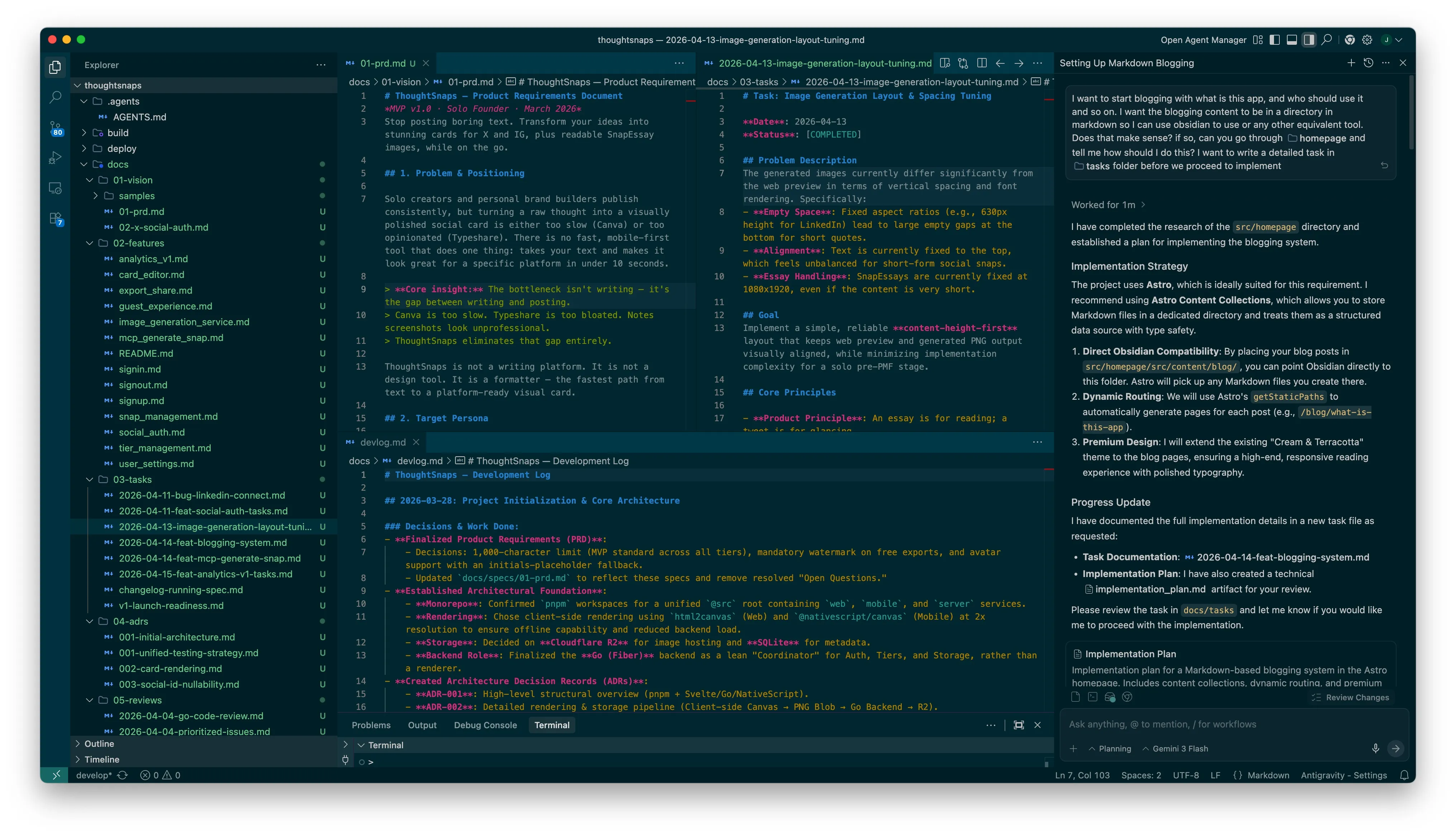Open the Run and Debug view
The width and height of the screenshot is (1456, 836).
[x=55, y=157]
